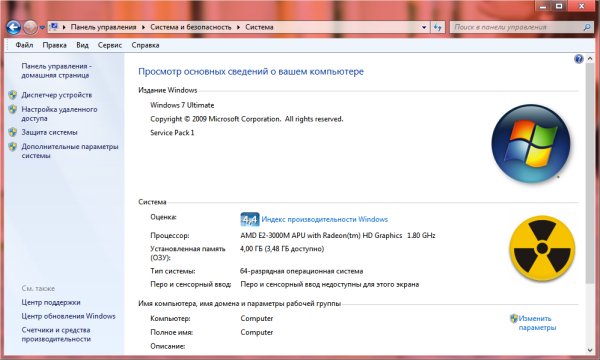Click shield icon beside Изменить параметры
The height and width of the screenshot is (360, 600).
coord(514,318)
